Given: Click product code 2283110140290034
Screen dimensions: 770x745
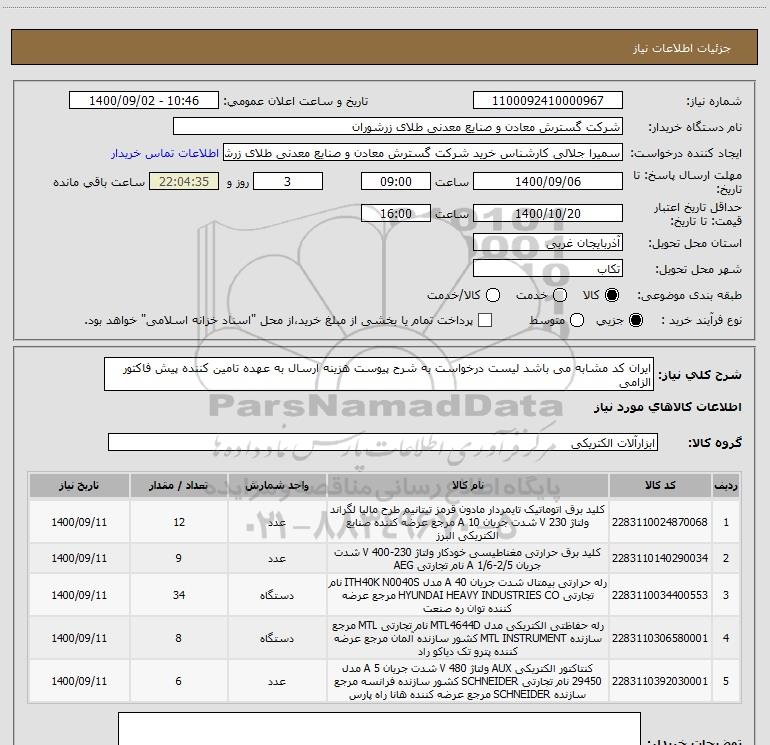Looking at the screenshot, I should [660, 558].
